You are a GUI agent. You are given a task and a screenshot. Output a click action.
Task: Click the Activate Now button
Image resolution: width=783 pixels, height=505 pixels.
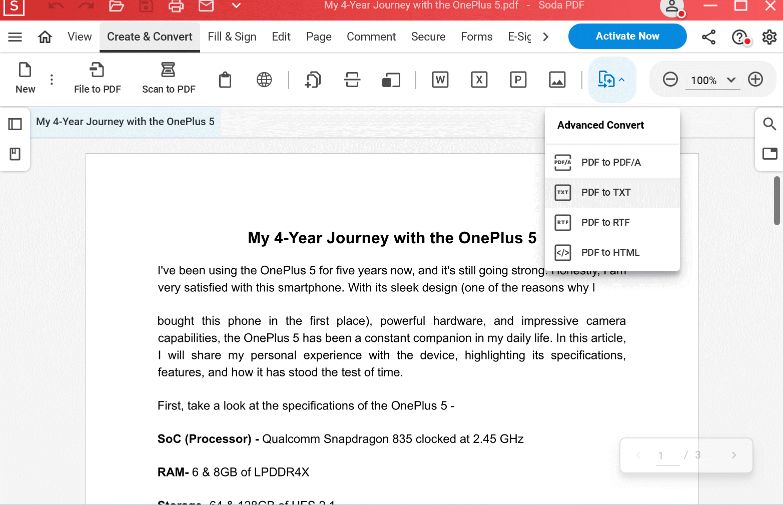pos(627,36)
